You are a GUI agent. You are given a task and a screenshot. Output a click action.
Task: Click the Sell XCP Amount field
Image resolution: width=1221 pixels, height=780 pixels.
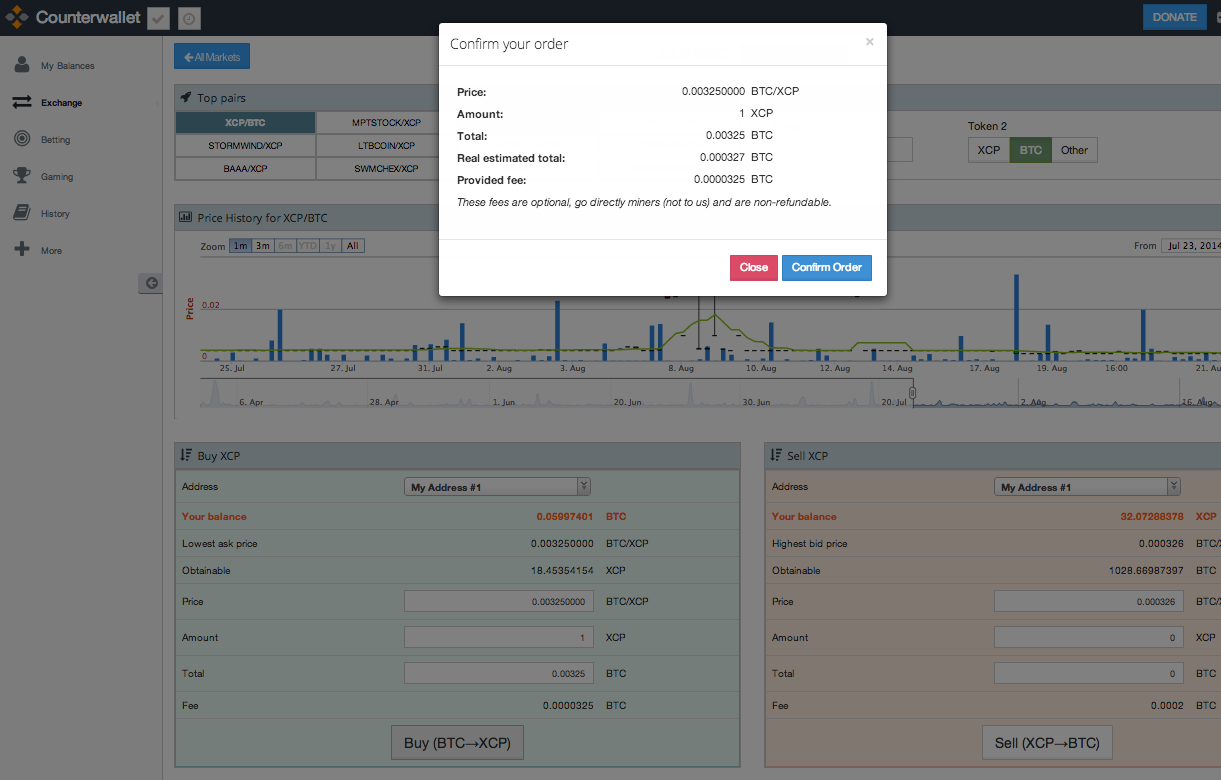coord(1089,637)
